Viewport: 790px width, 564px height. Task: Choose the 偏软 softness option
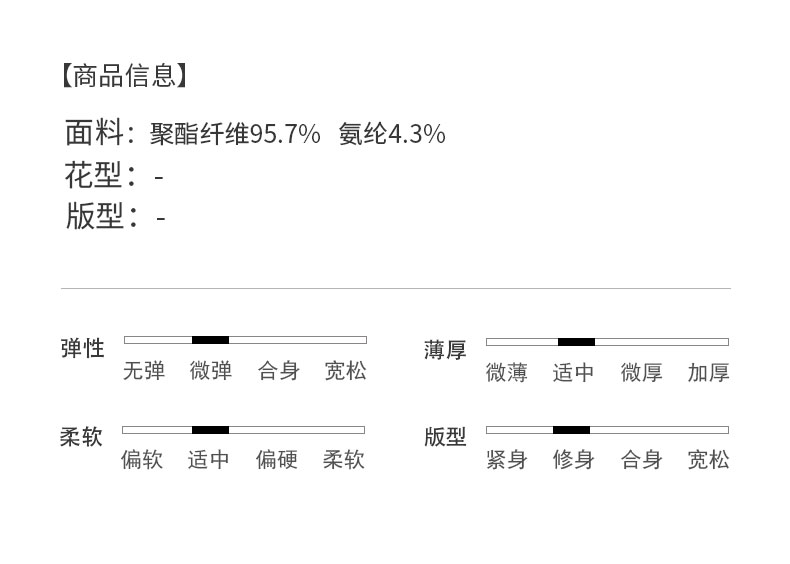tap(142, 460)
